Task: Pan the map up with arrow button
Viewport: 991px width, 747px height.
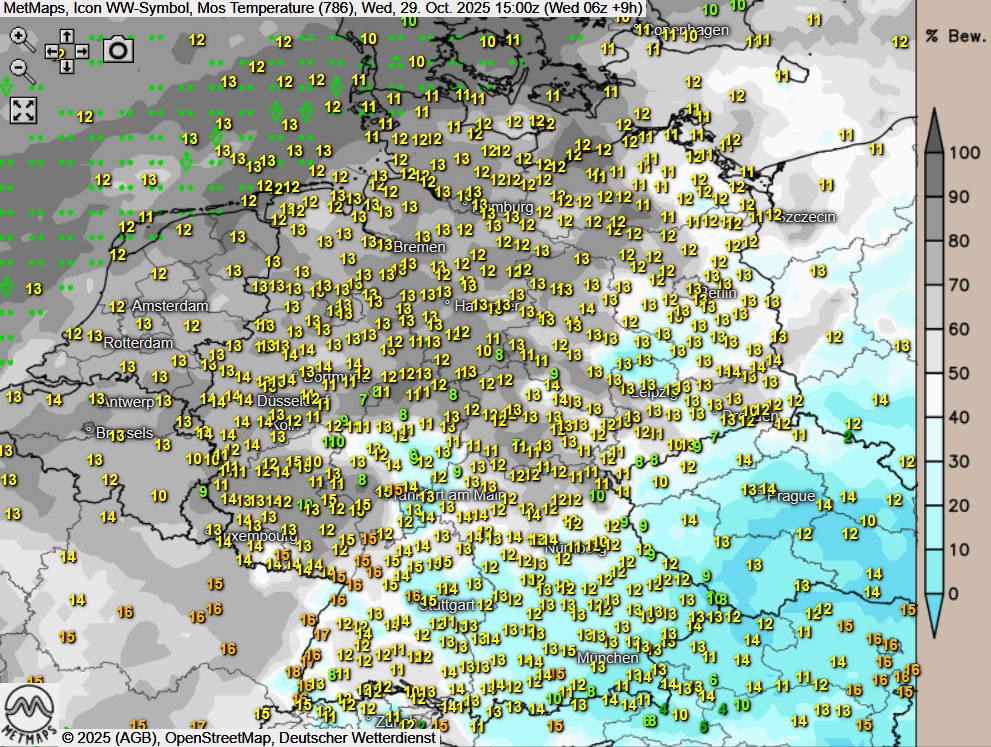Action: pyautogui.click(x=66, y=36)
